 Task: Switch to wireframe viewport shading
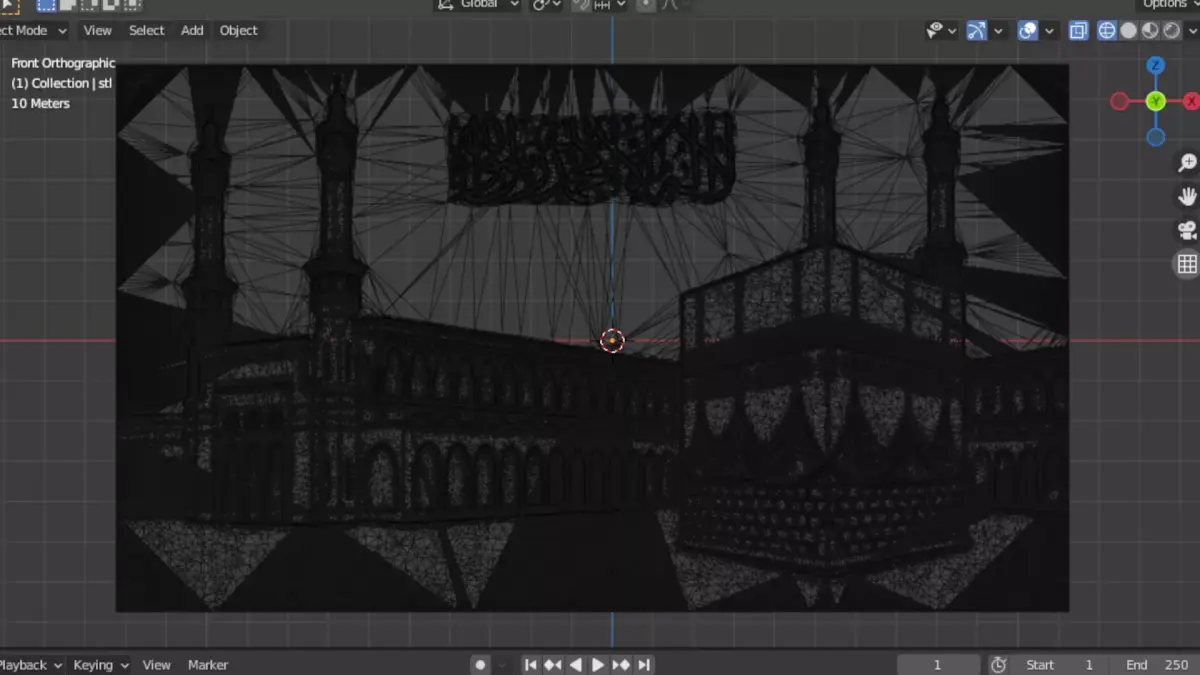[1107, 30]
